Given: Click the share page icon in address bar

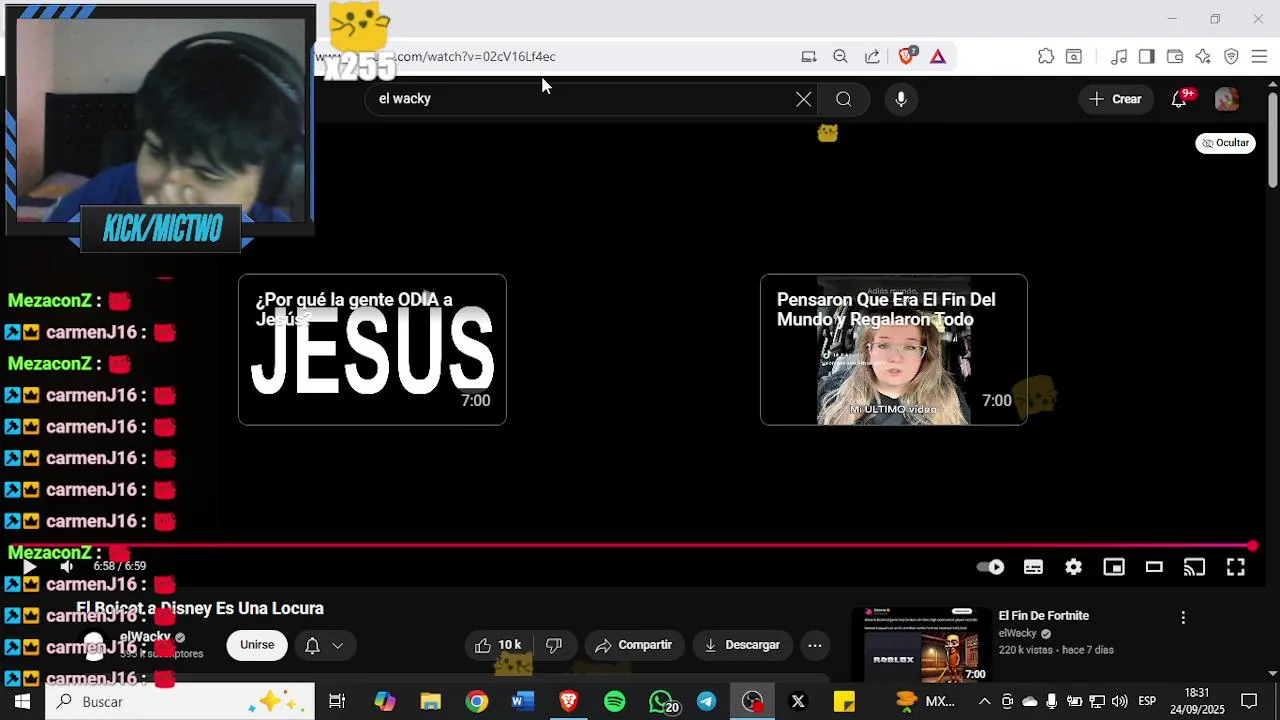Looking at the screenshot, I should coord(872,56).
